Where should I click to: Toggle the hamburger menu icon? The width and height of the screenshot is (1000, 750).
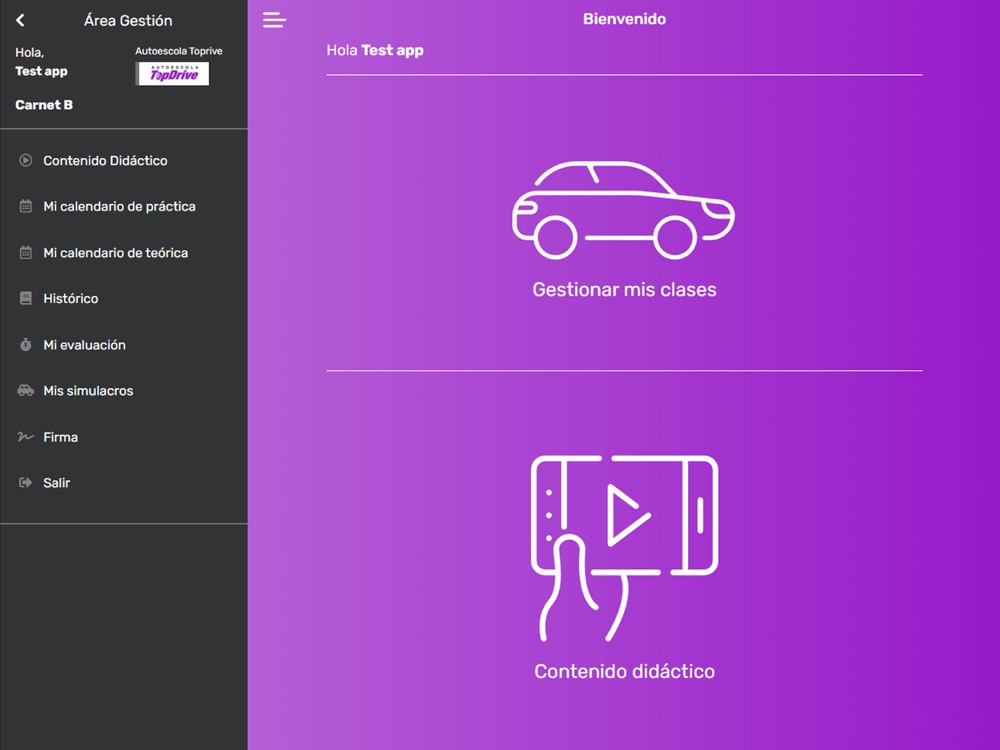coord(274,20)
